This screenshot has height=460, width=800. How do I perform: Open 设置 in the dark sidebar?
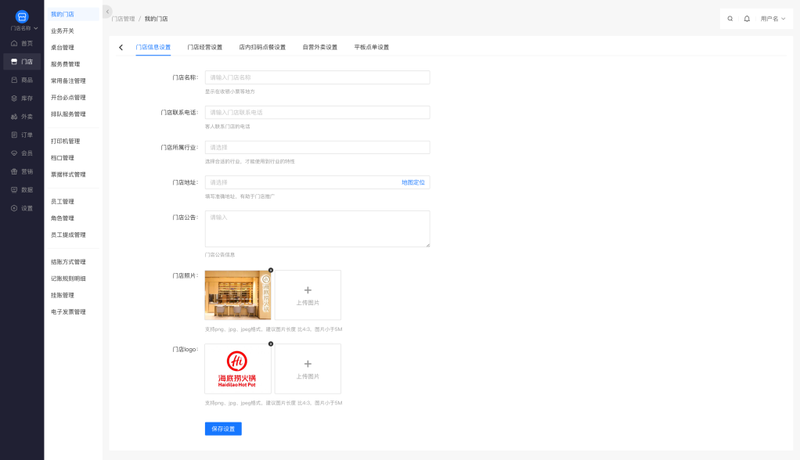coord(22,208)
